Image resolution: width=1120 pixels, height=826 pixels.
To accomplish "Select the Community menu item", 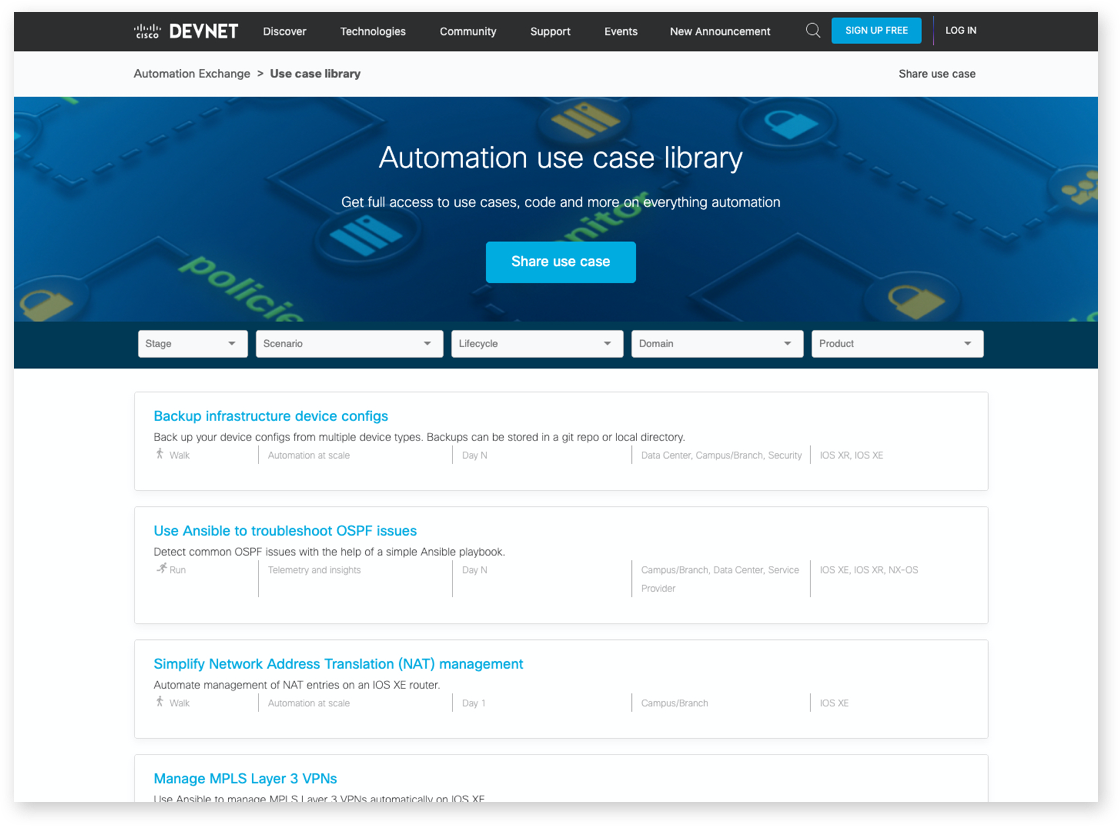I will point(467,31).
